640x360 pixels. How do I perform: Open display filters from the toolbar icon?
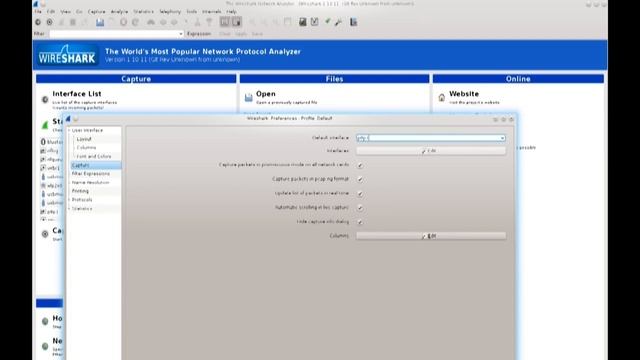(314, 22)
